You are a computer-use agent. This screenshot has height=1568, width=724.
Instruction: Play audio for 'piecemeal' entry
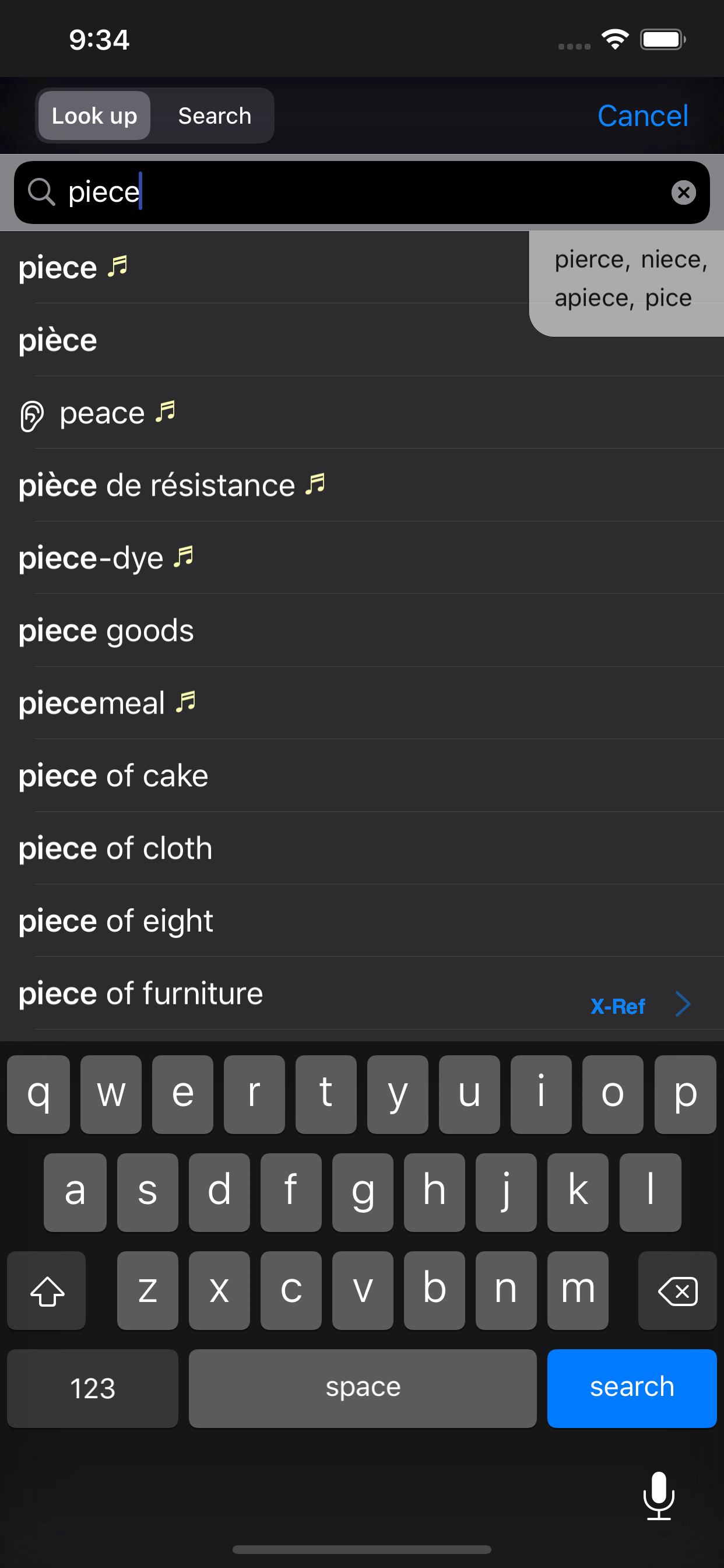[x=185, y=702]
